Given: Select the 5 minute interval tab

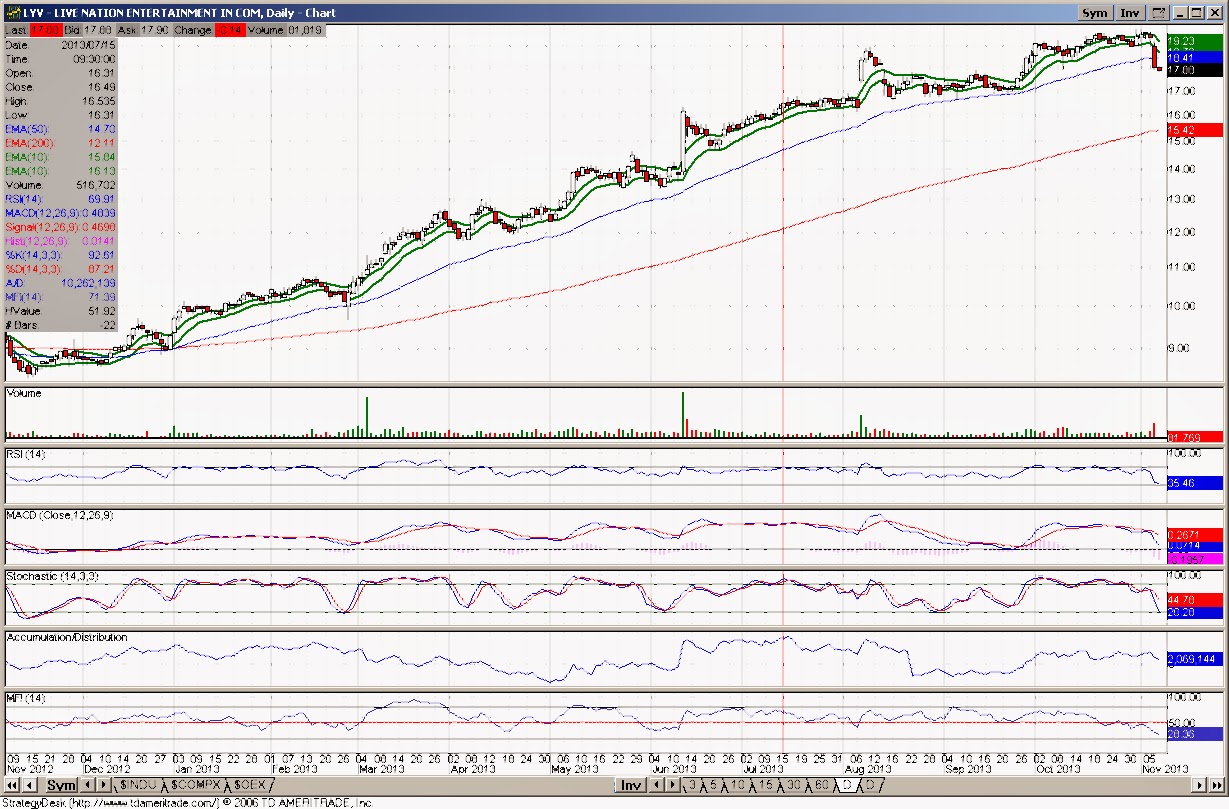Looking at the screenshot, I should pos(713,786).
